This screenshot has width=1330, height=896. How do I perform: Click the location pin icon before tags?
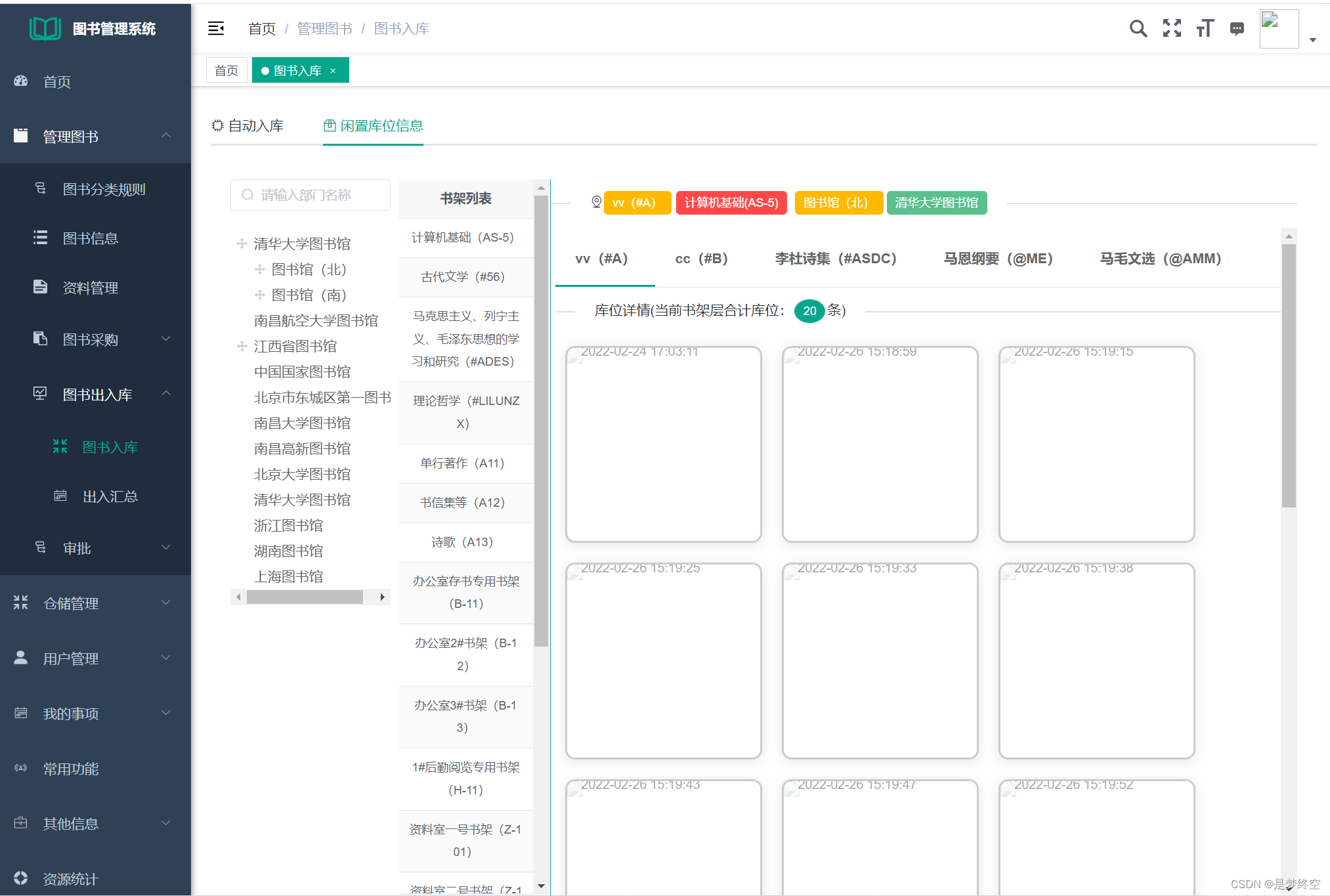click(596, 202)
